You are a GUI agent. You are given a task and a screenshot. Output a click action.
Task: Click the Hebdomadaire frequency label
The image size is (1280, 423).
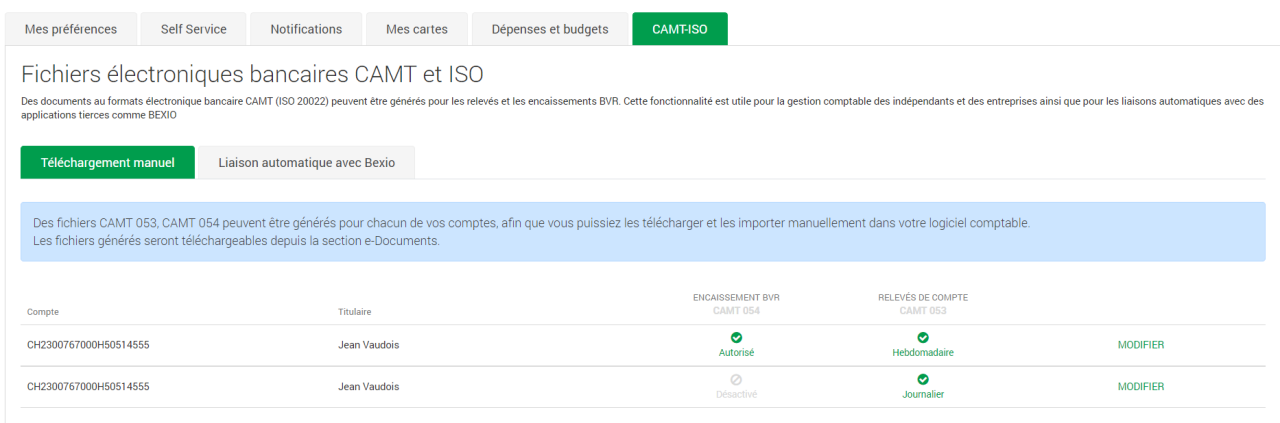pyautogui.click(x=923, y=353)
